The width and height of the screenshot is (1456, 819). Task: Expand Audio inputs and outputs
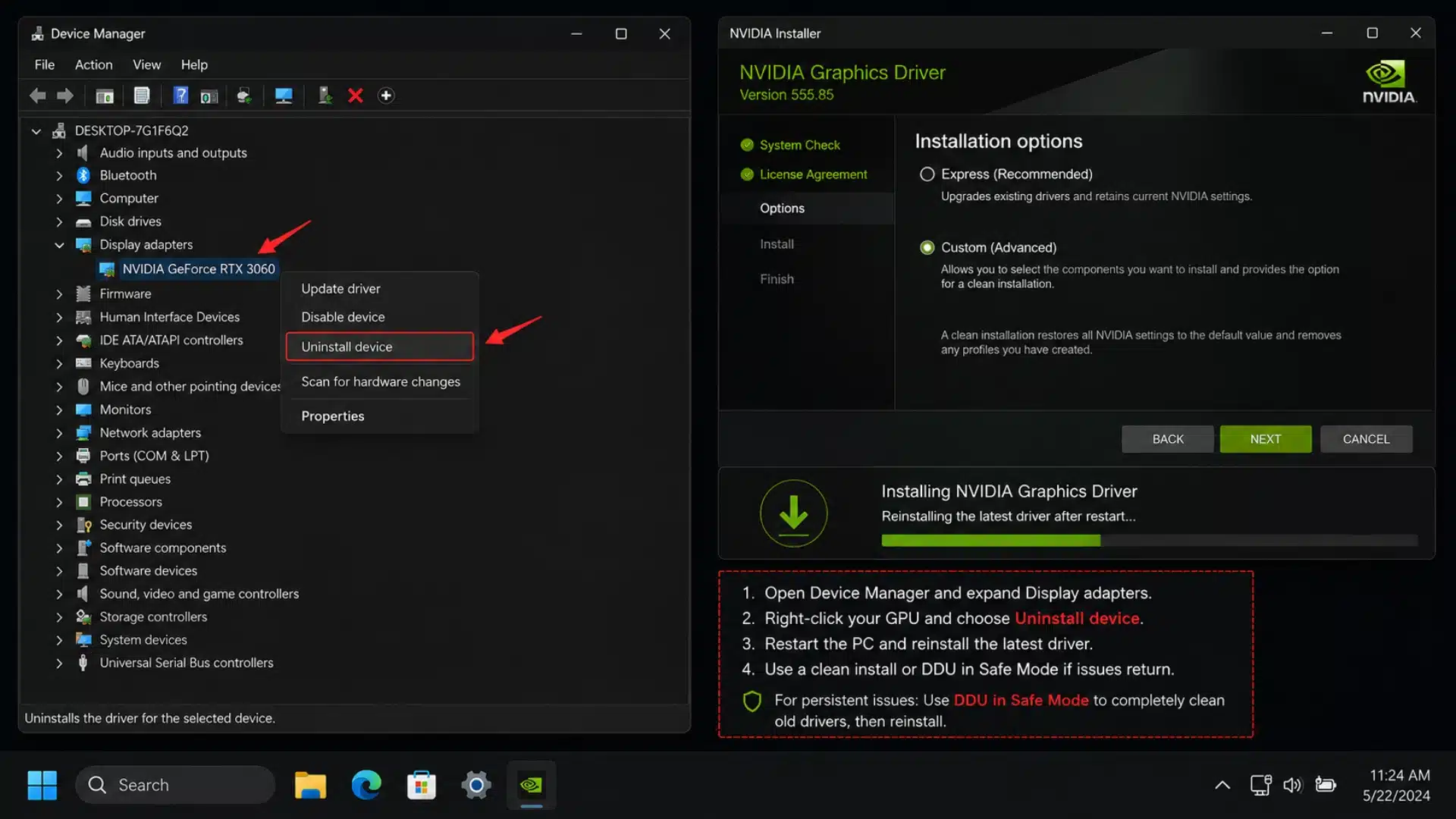point(59,153)
